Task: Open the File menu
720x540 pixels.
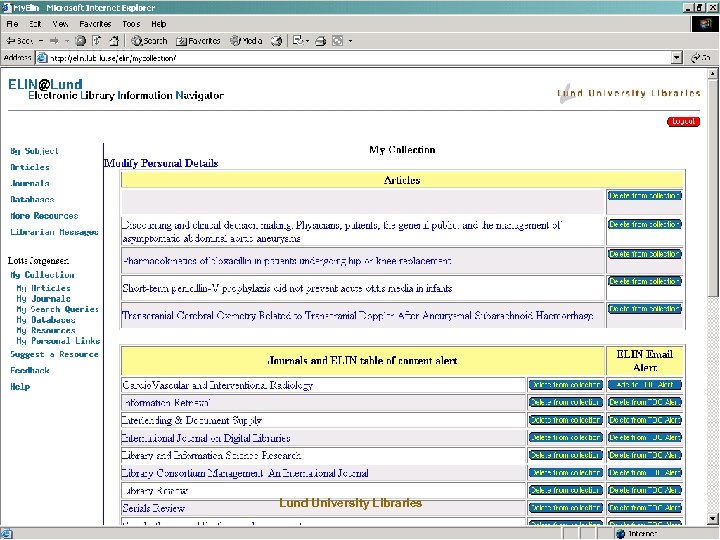Action: click(12, 24)
